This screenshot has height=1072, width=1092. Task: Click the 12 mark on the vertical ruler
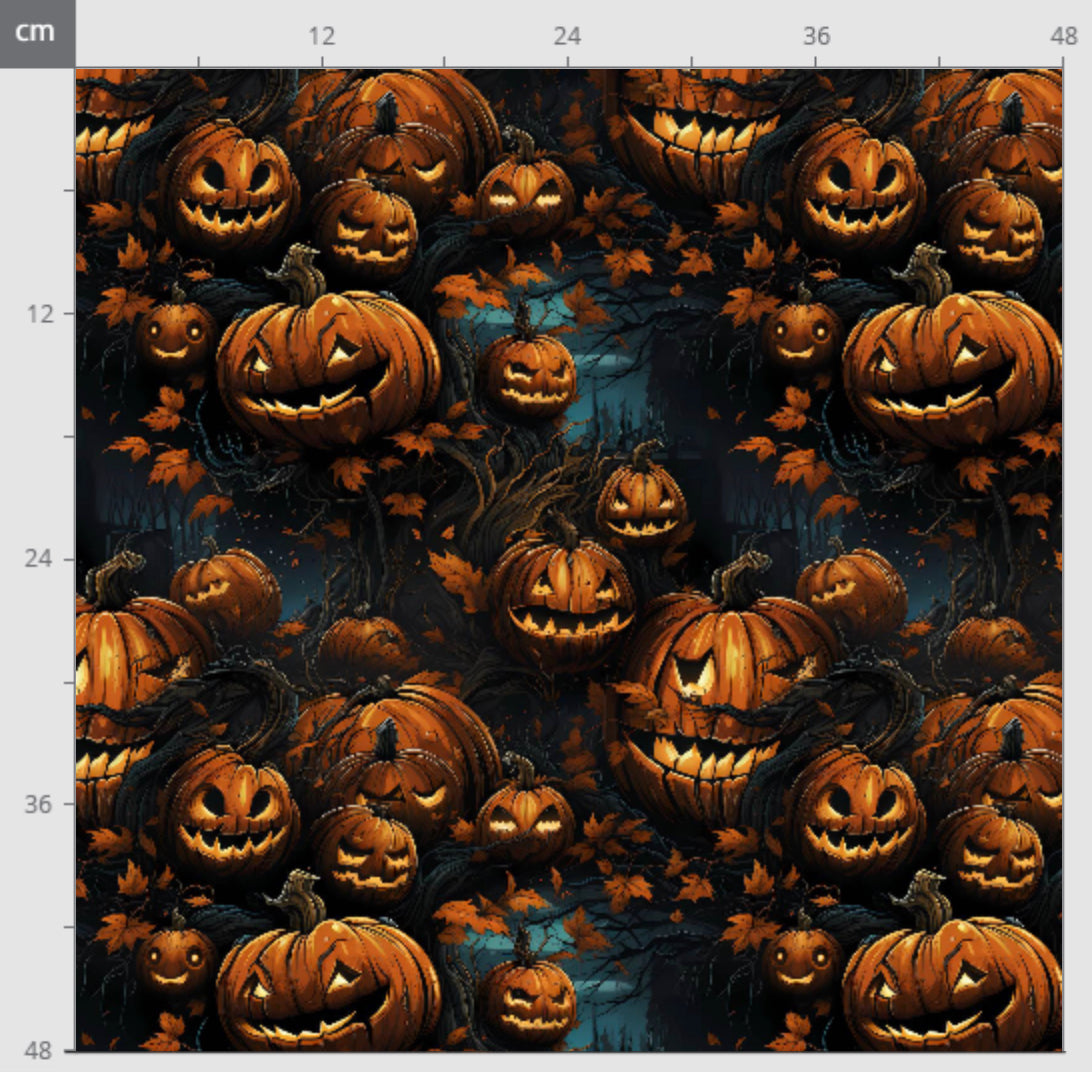[x=40, y=313]
